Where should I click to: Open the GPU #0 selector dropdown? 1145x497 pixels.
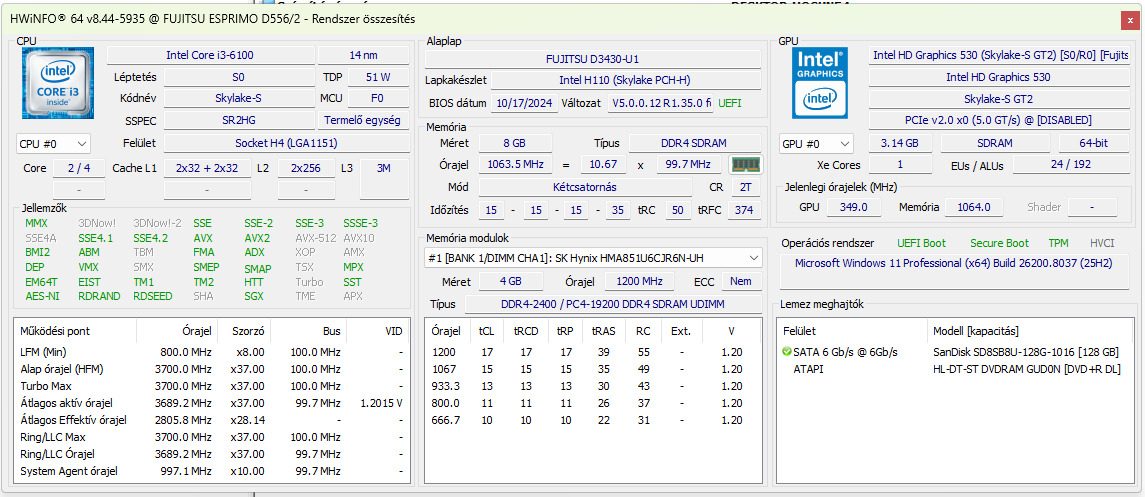[x=816, y=144]
